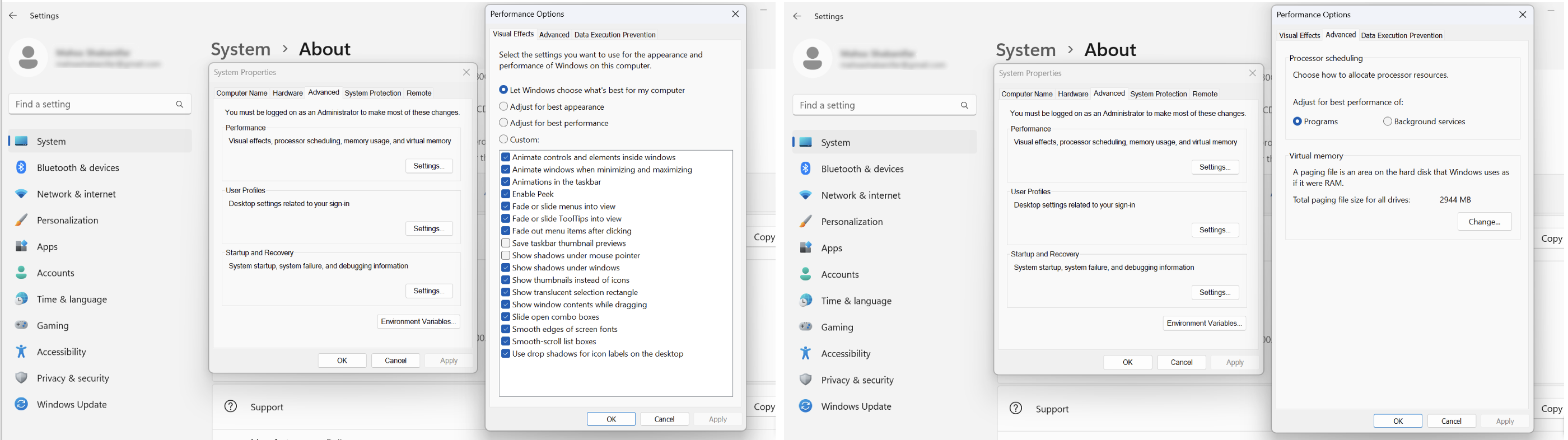The image size is (1568, 440).
Task: Open Time & language icon in left-hand Settings window
Action: click(21, 299)
